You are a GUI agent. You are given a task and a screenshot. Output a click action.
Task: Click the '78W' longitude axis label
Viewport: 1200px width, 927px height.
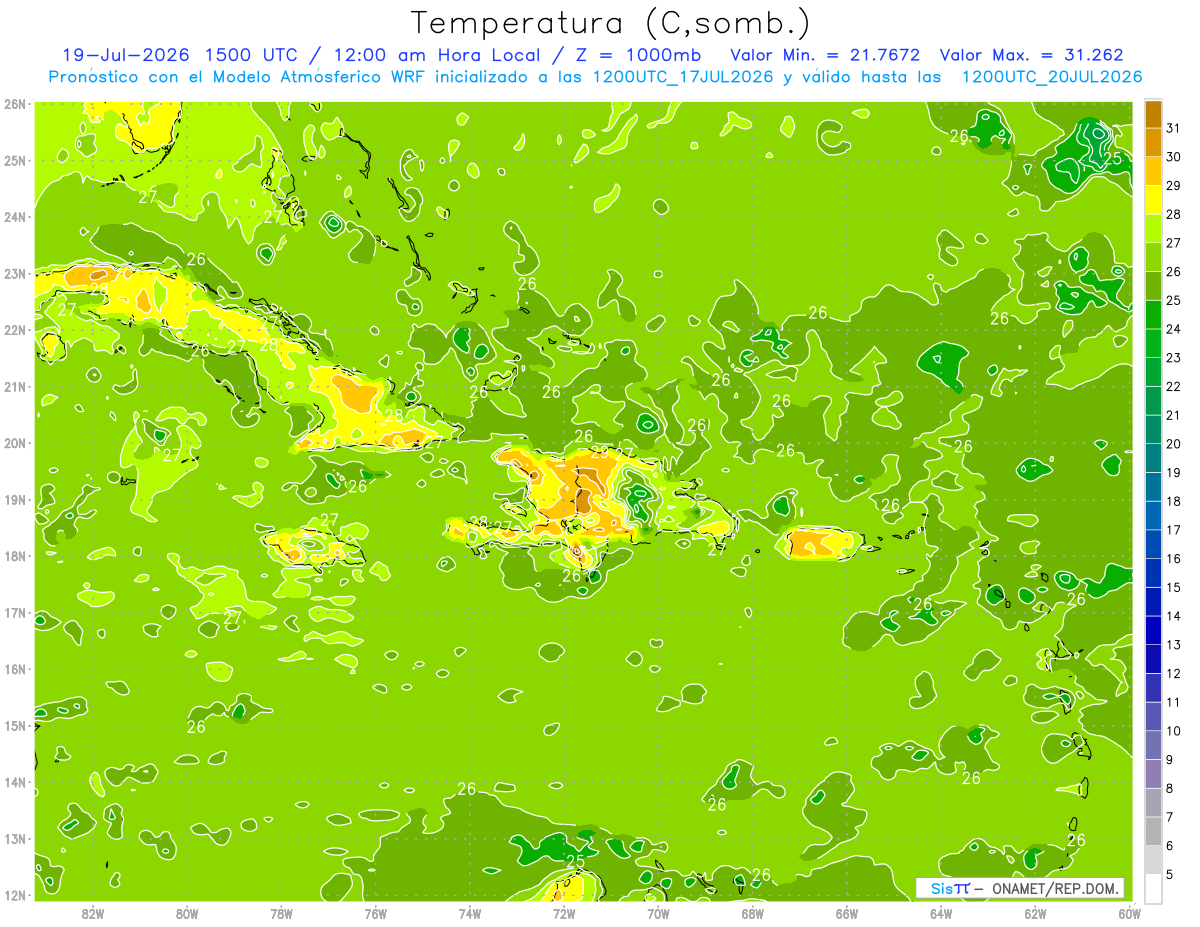[281, 913]
